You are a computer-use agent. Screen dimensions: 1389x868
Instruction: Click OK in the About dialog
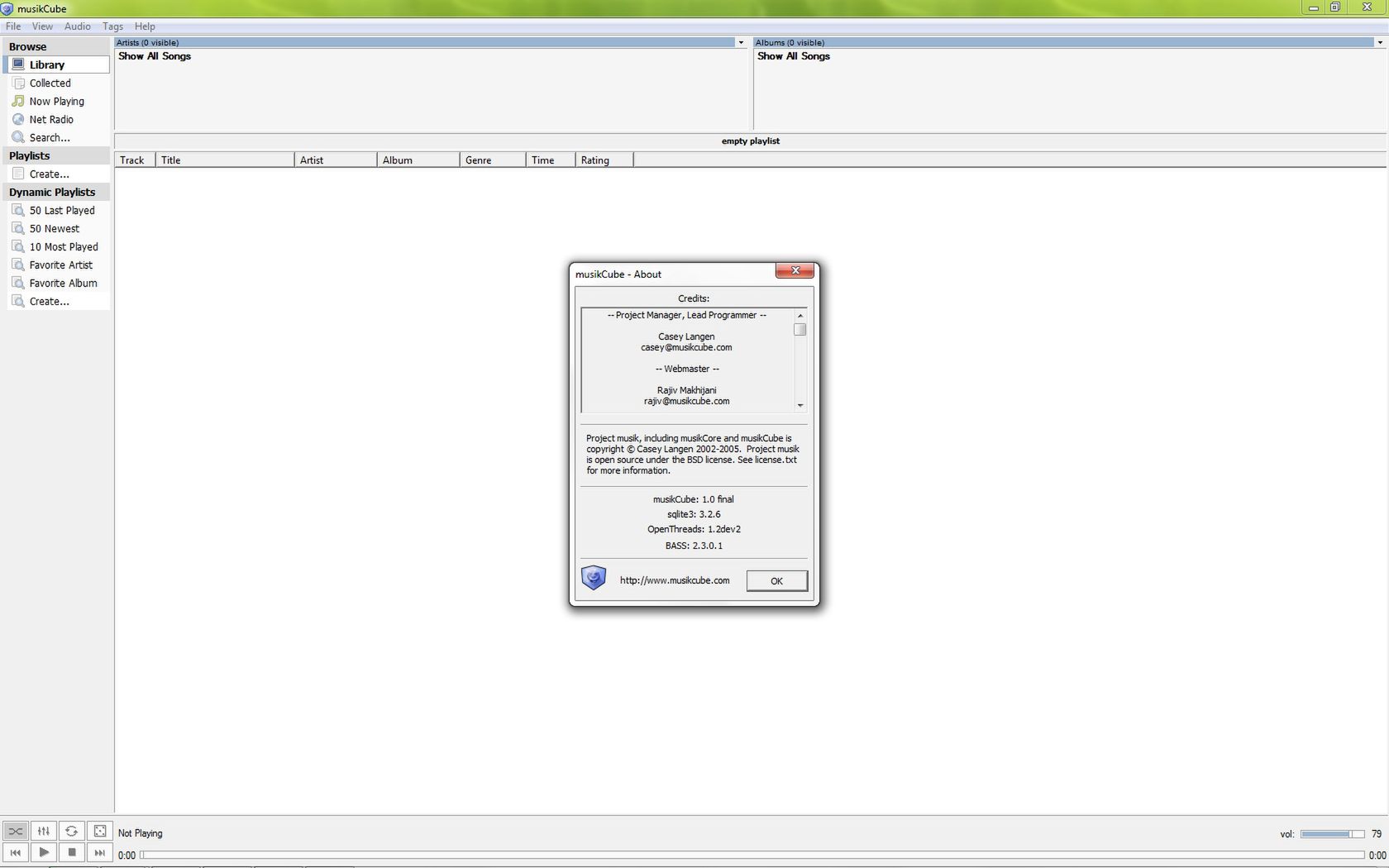tap(776, 581)
